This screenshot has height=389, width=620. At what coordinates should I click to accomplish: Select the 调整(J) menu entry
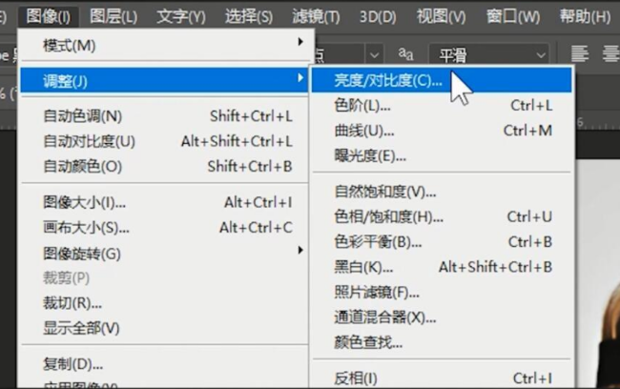coord(165,80)
